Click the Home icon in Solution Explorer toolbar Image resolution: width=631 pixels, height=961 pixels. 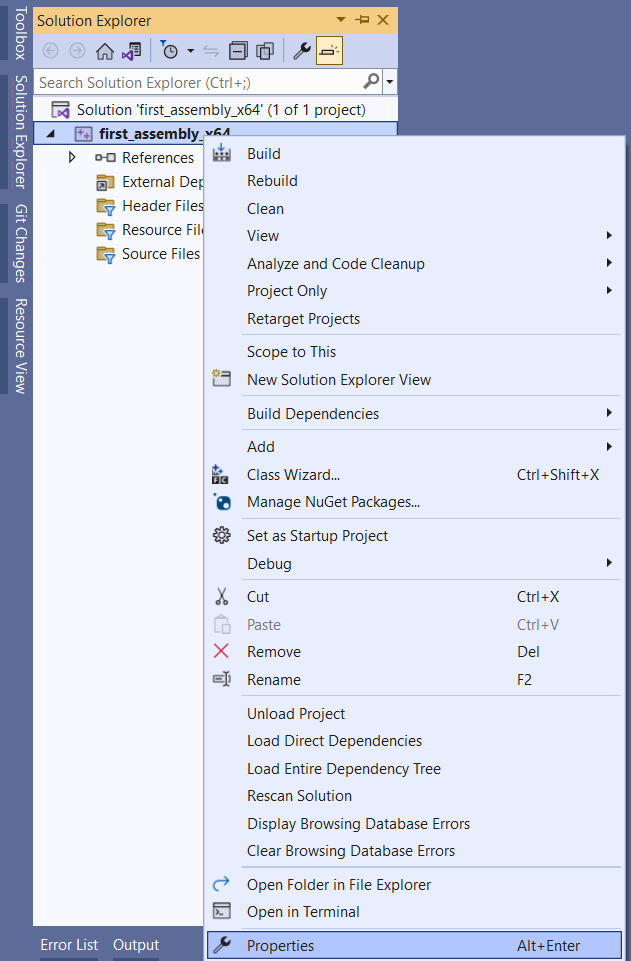tap(104, 51)
